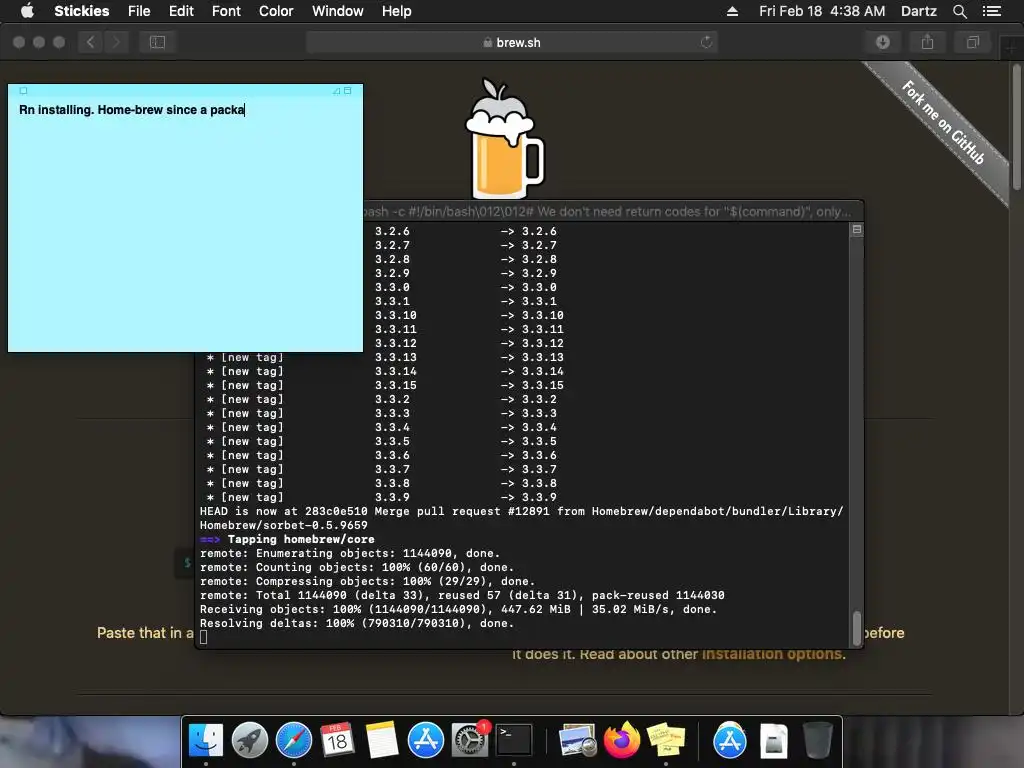
Task: Click the date and time in menu bar
Action: [822, 11]
